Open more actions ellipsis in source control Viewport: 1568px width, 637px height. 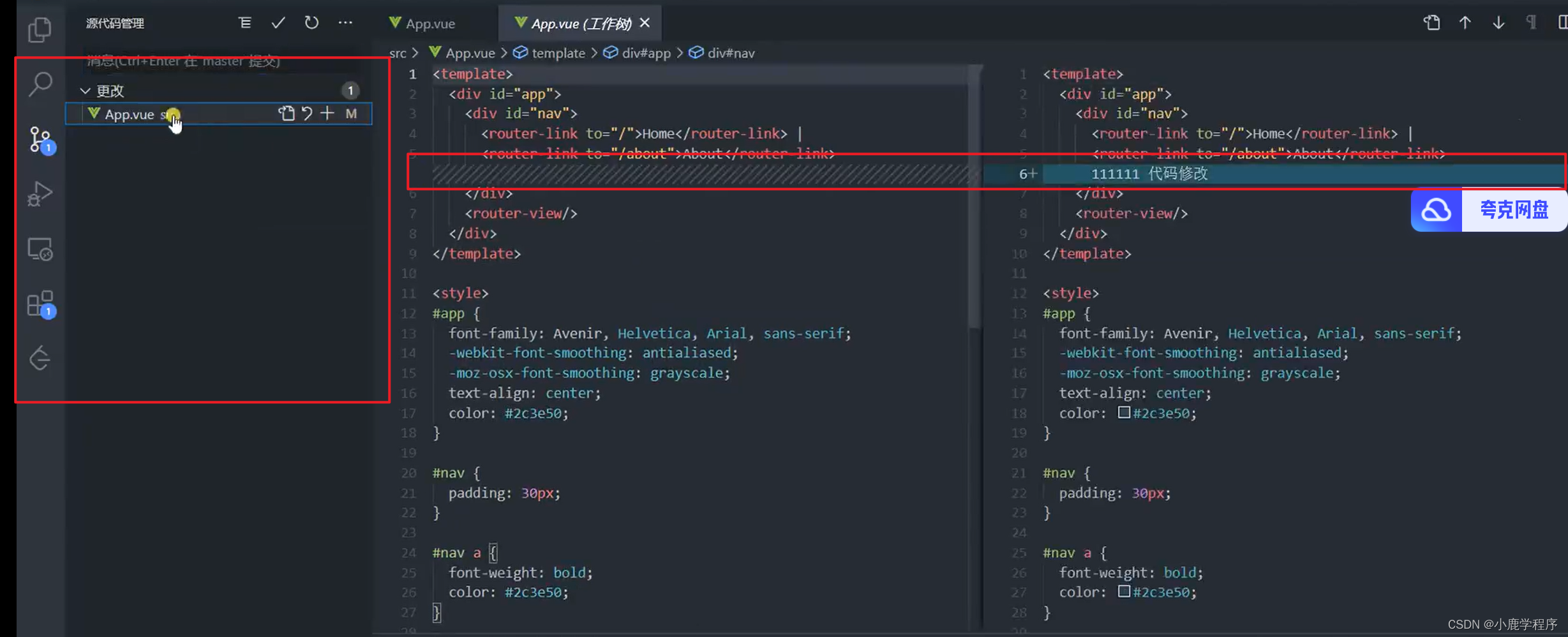[345, 23]
